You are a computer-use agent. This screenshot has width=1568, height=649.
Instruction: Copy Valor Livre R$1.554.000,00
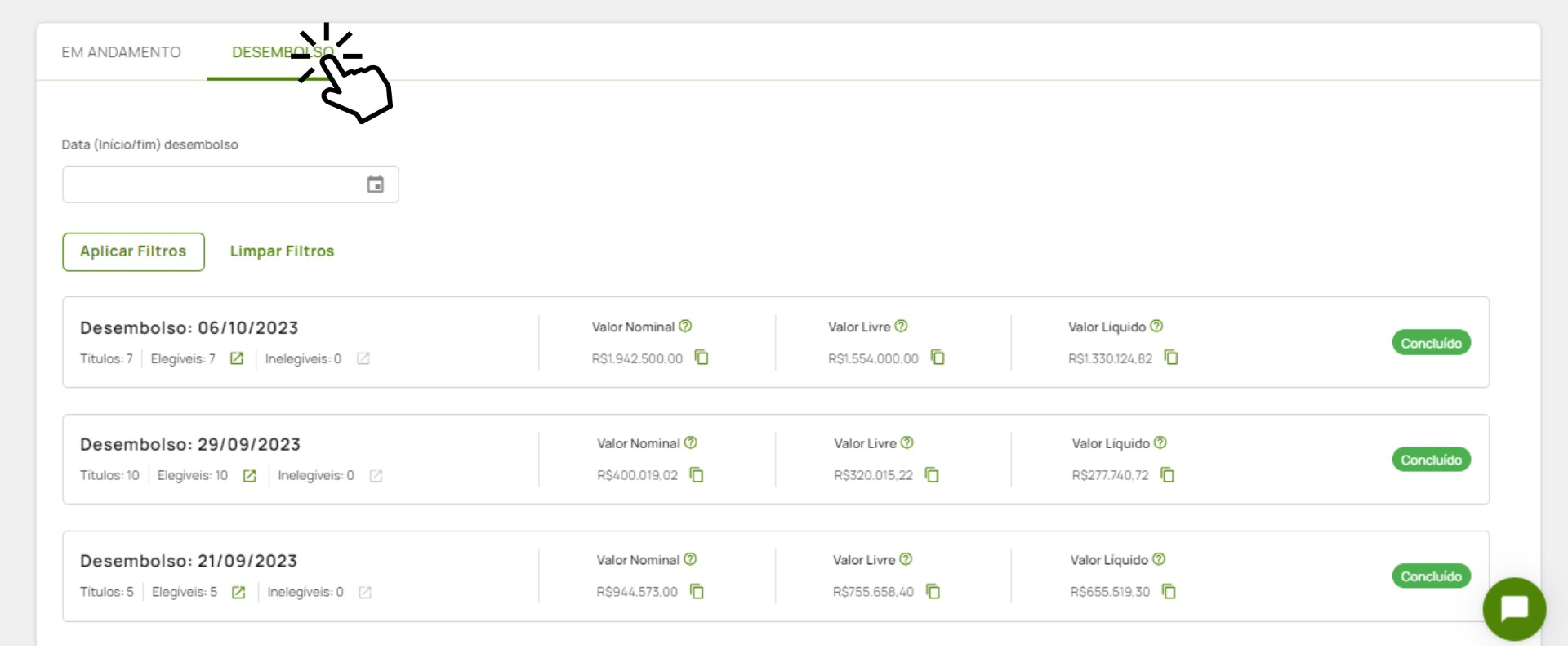tap(938, 358)
